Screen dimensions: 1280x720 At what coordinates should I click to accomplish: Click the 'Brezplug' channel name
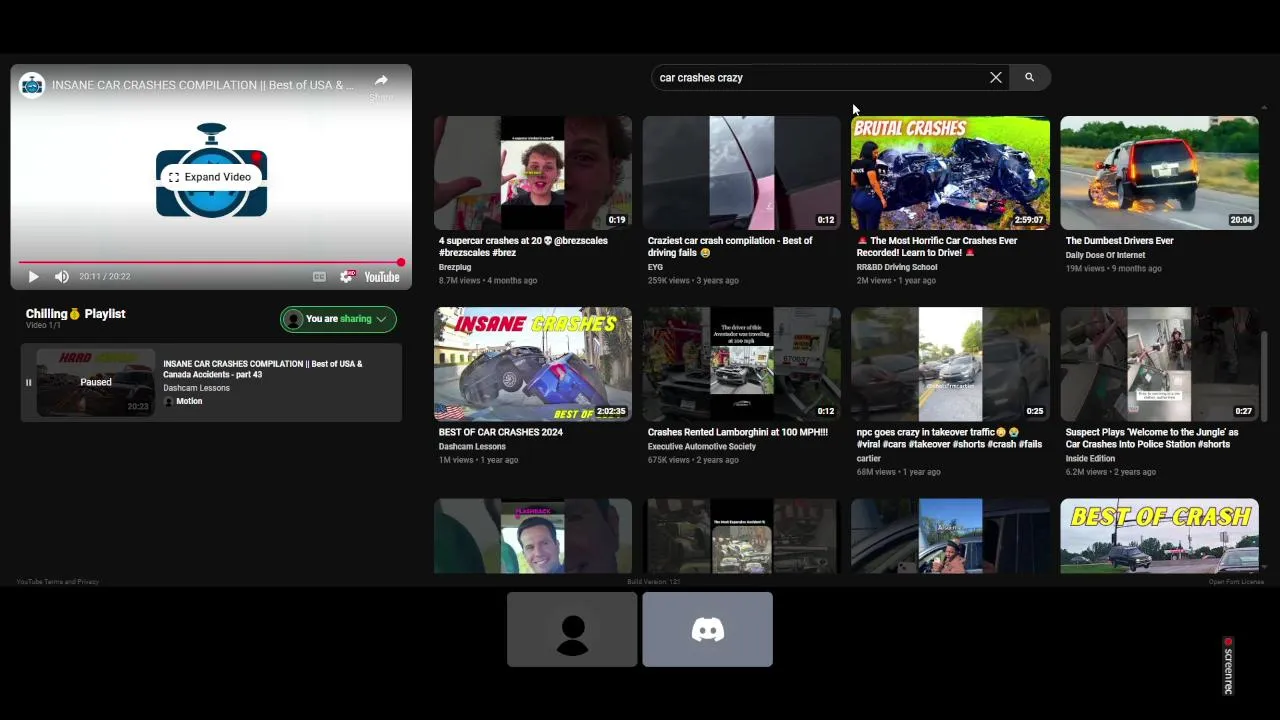coord(455,267)
